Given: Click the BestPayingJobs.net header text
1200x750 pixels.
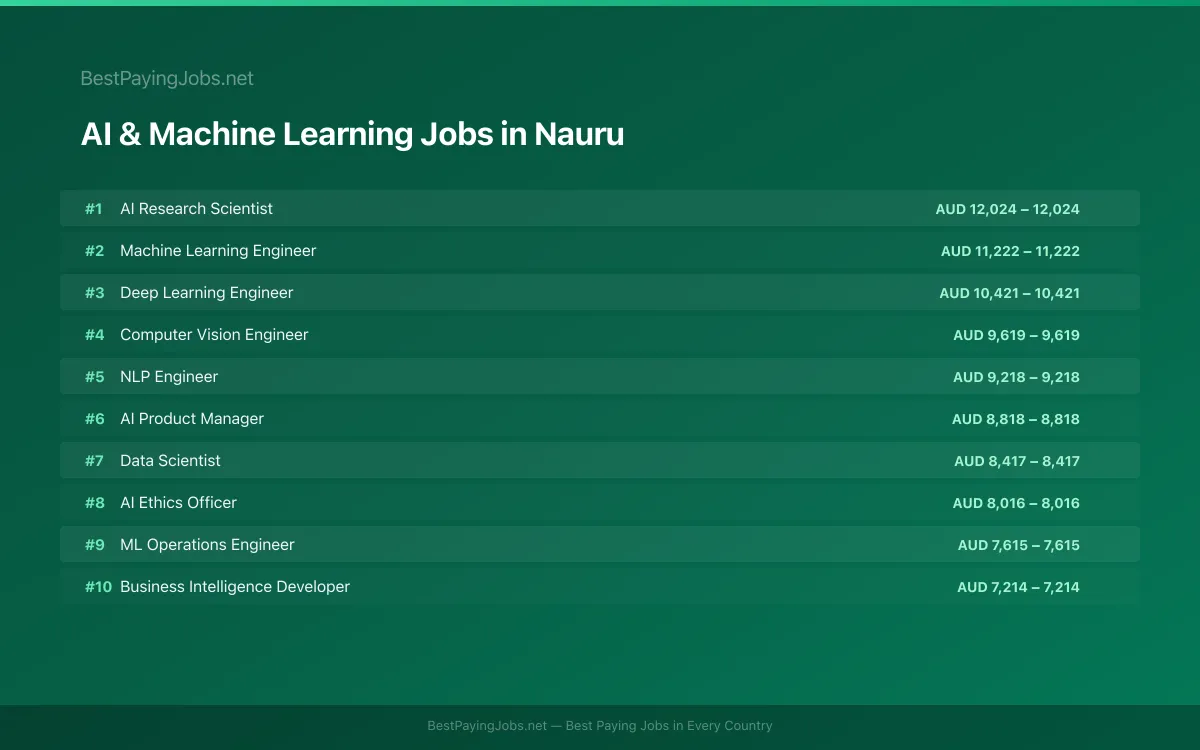Looking at the screenshot, I should click(167, 78).
